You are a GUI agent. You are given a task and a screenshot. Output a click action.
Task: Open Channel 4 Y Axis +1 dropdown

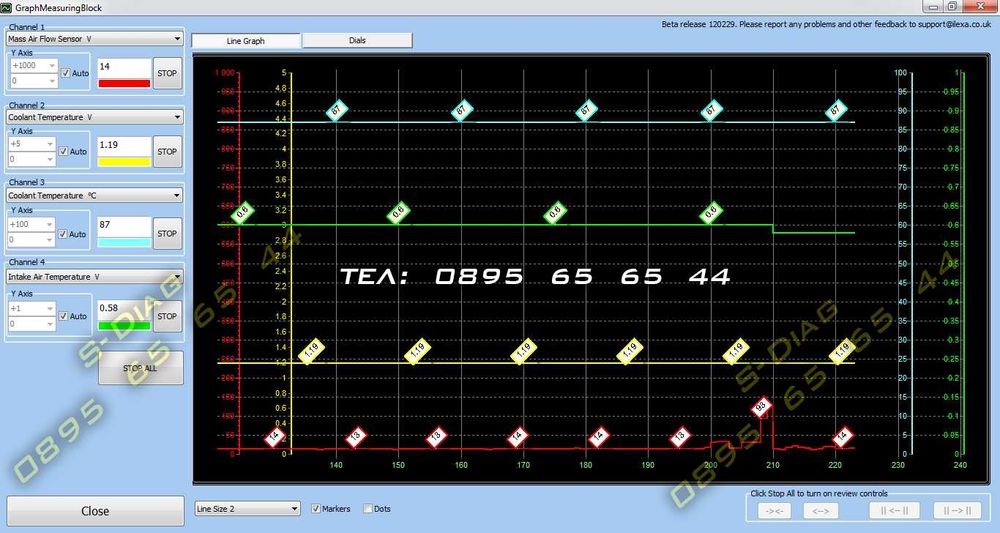coord(33,309)
